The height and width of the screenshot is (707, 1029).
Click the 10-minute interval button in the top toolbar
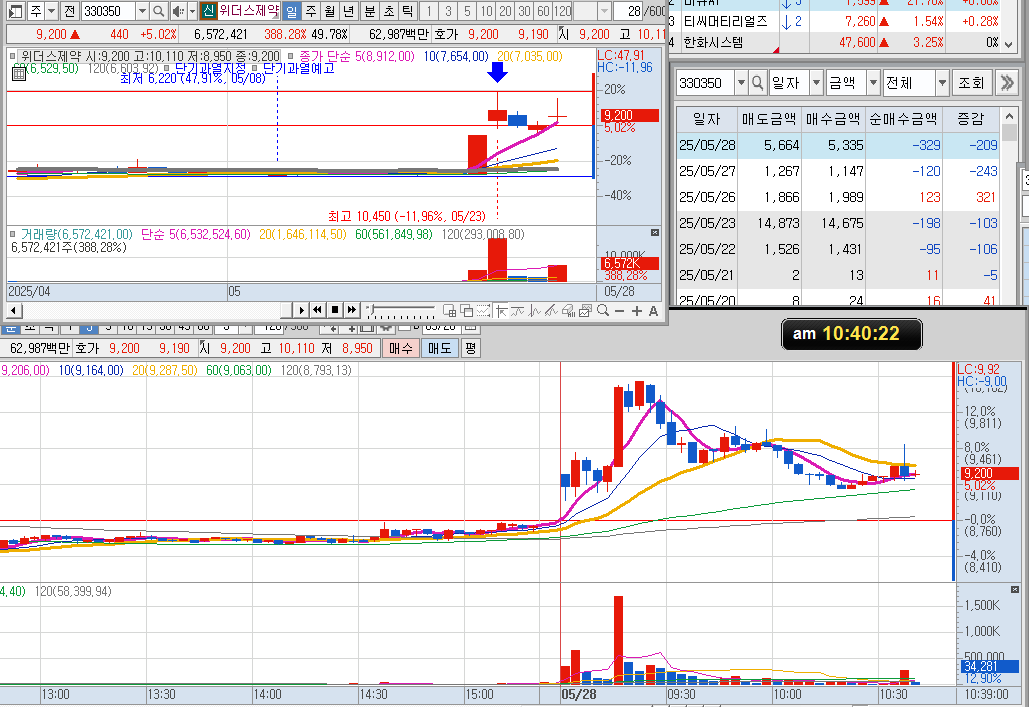pos(486,11)
